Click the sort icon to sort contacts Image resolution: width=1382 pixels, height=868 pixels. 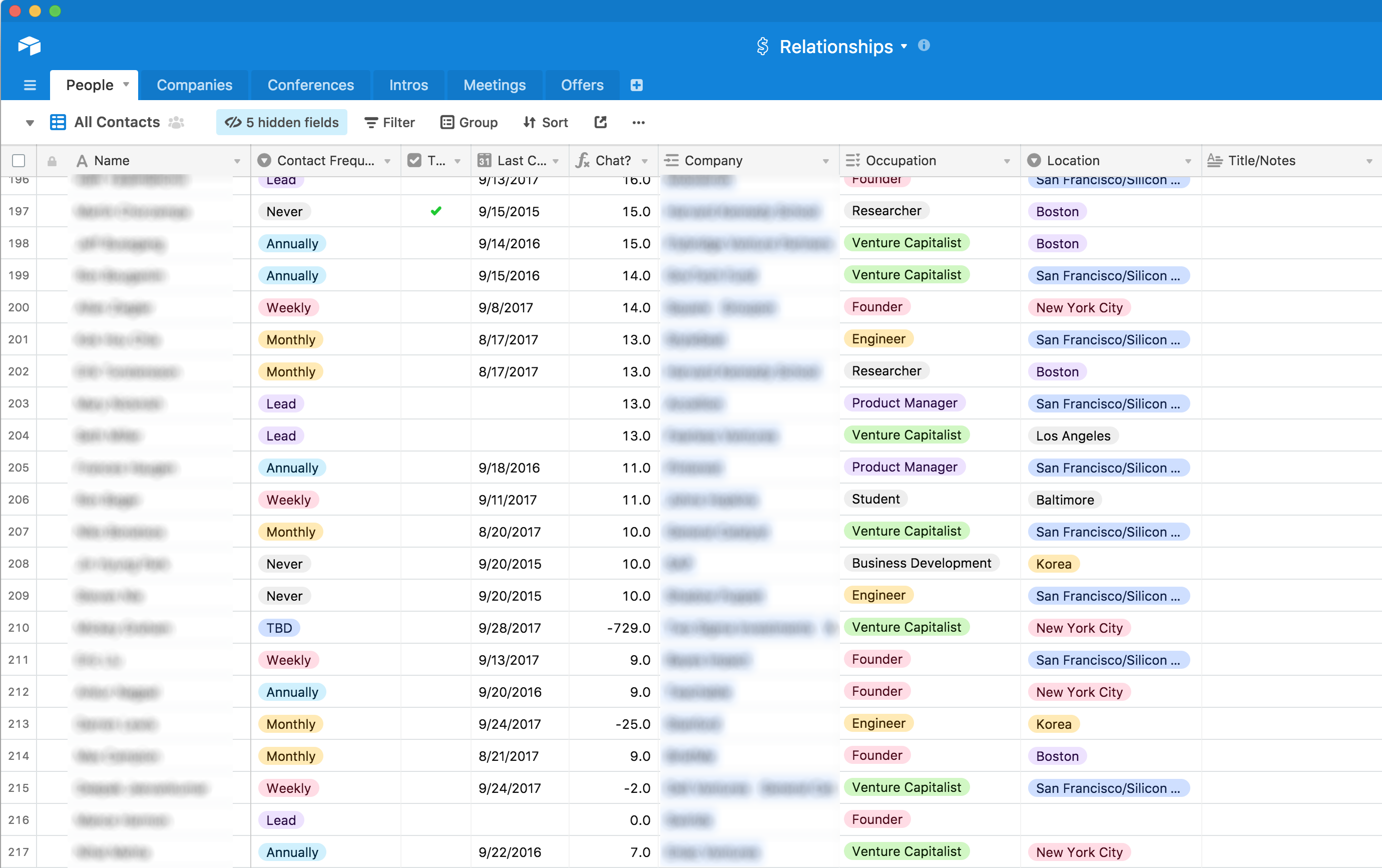tap(544, 122)
